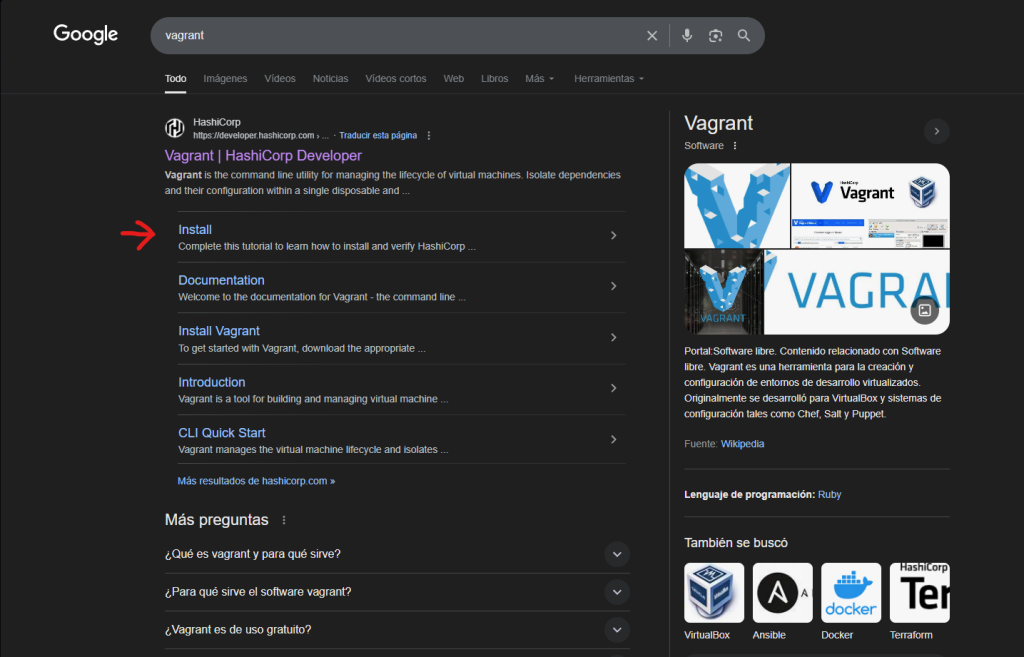Clear the search box with X icon
The image size is (1024, 657).
[652, 36]
